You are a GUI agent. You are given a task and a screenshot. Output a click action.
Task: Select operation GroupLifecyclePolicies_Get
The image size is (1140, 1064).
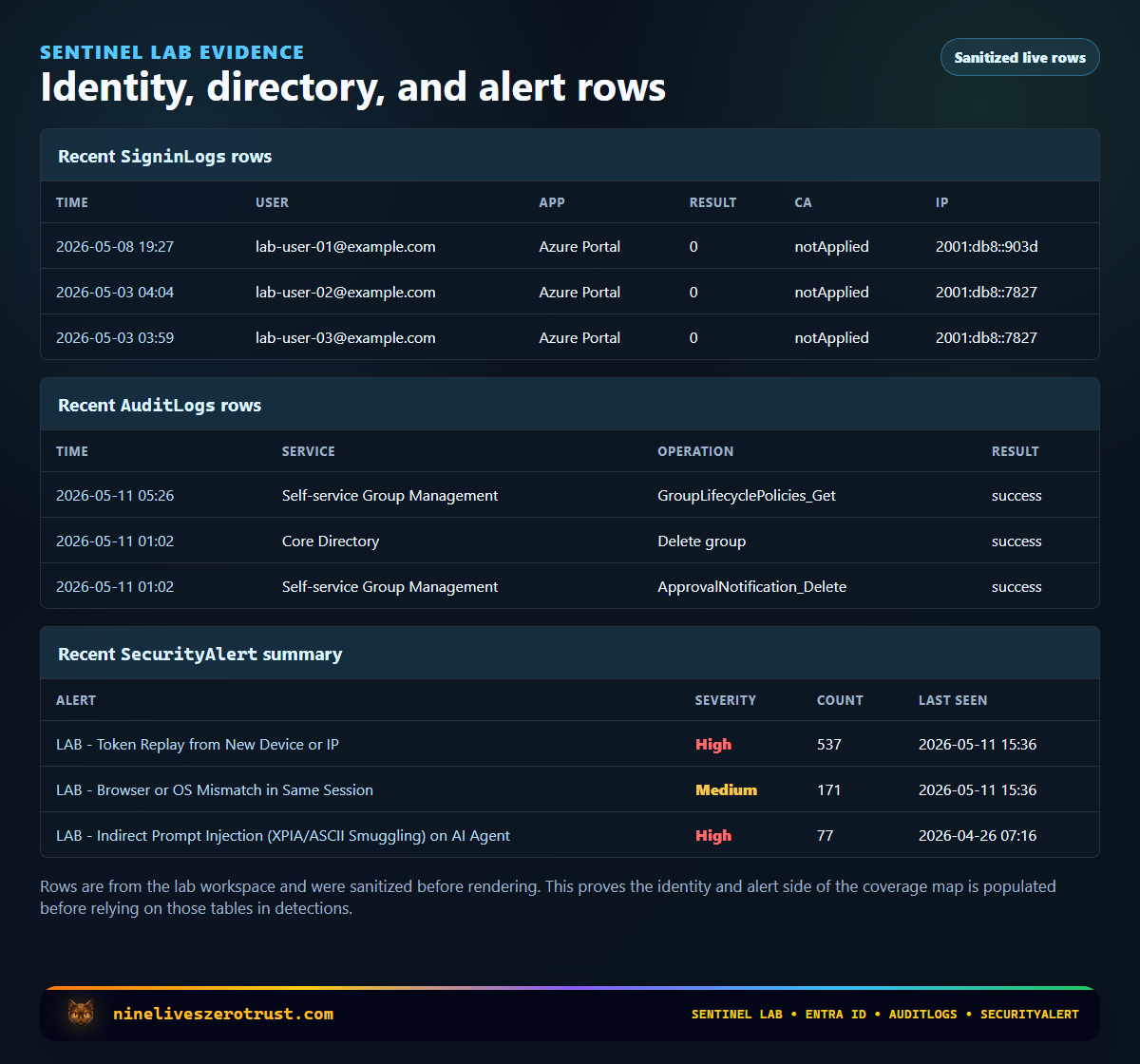(747, 495)
